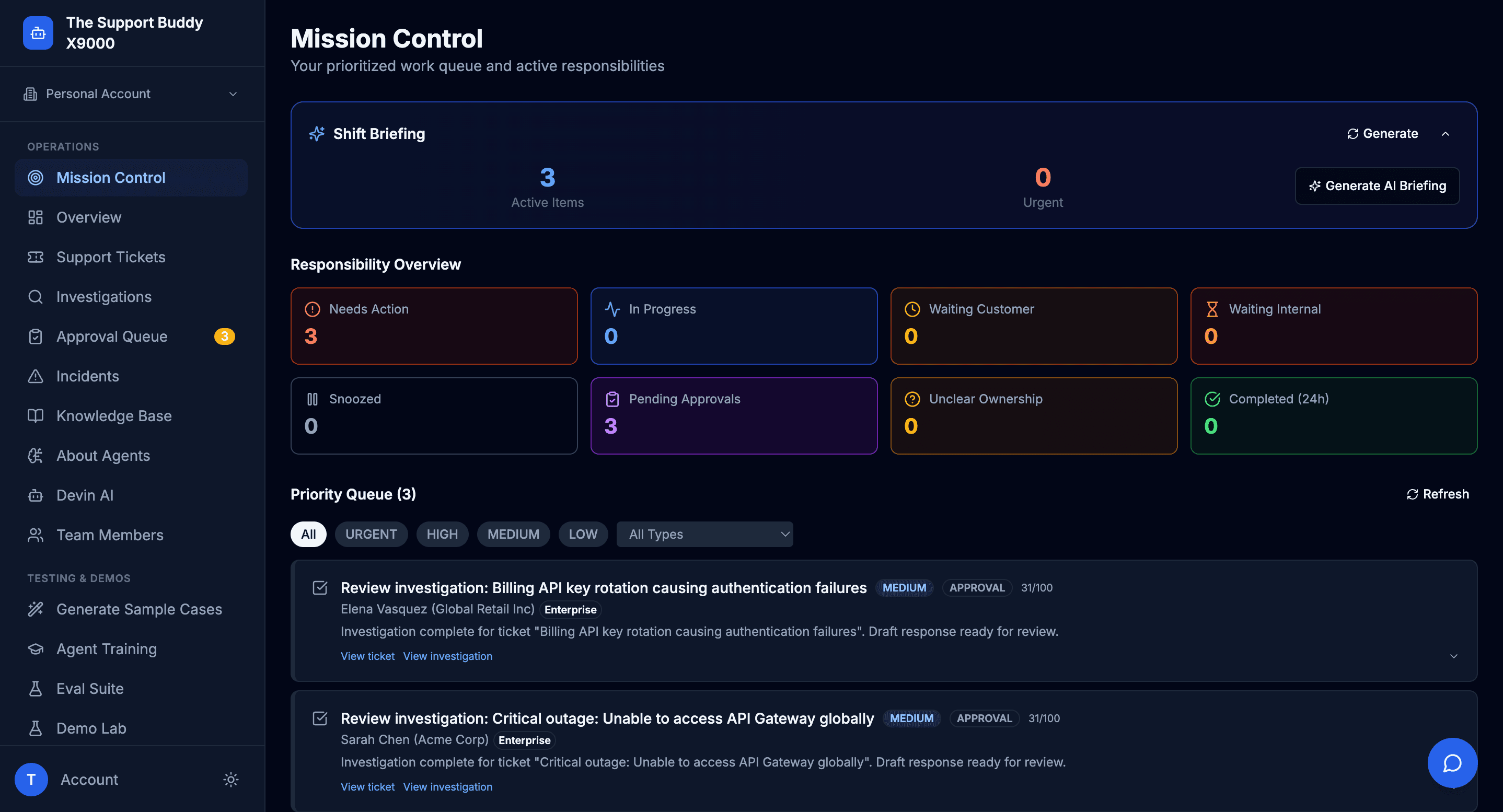Click the Team Members people icon
Viewport: 1503px width, 812px height.
click(x=36, y=535)
